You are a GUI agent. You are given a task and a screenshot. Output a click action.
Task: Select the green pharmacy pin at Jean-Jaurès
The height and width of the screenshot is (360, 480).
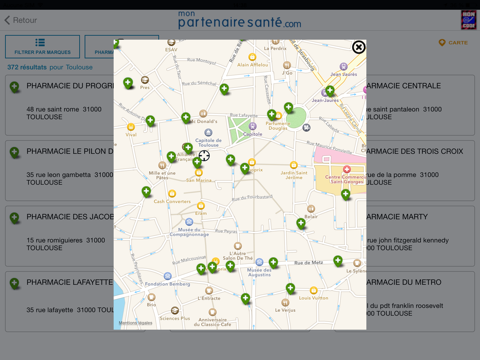330,91
